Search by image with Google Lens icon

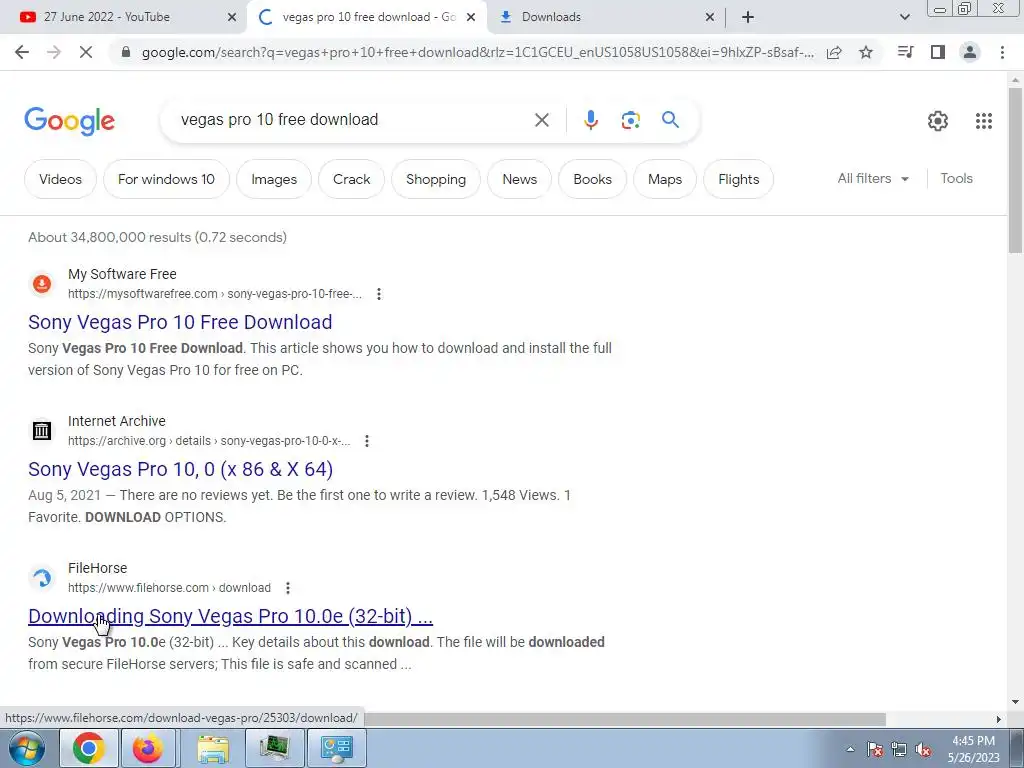point(630,120)
